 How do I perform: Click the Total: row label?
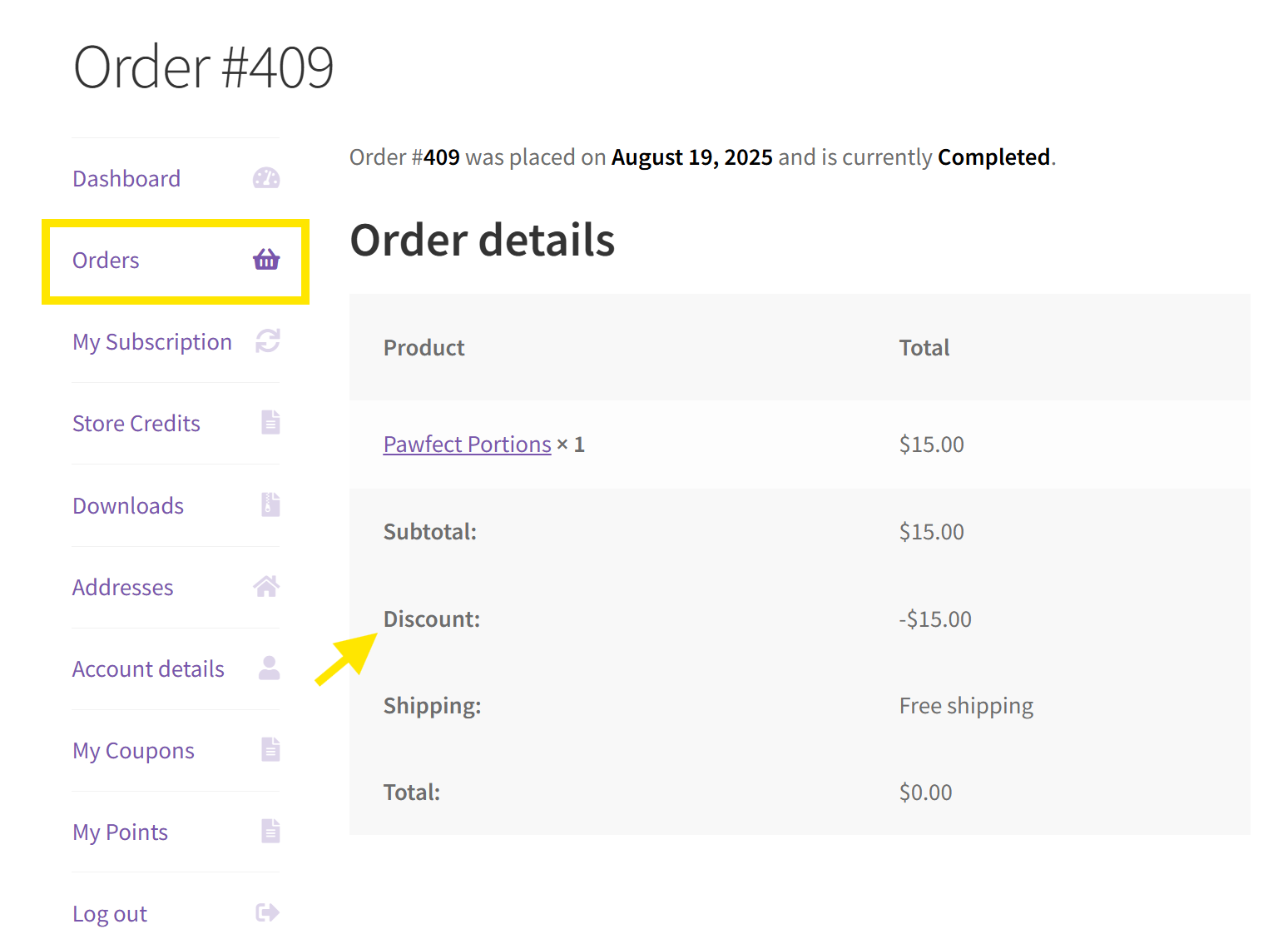click(412, 792)
